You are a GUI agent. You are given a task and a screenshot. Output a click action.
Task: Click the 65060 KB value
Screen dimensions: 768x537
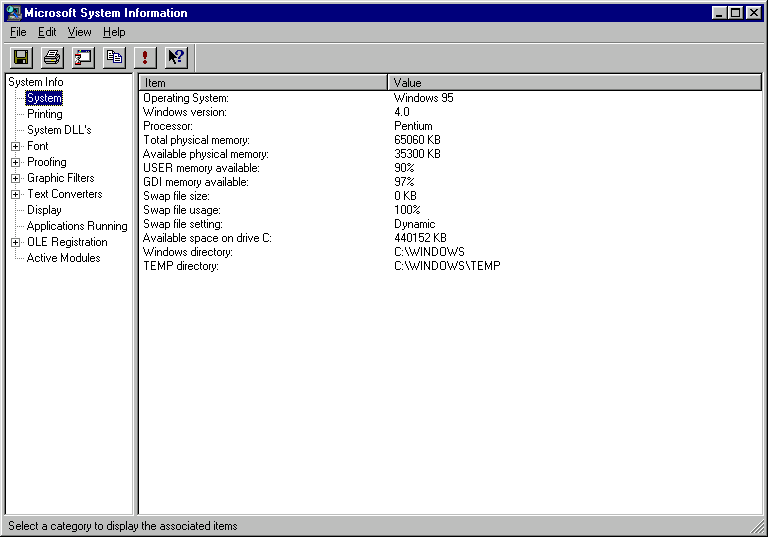pos(417,140)
